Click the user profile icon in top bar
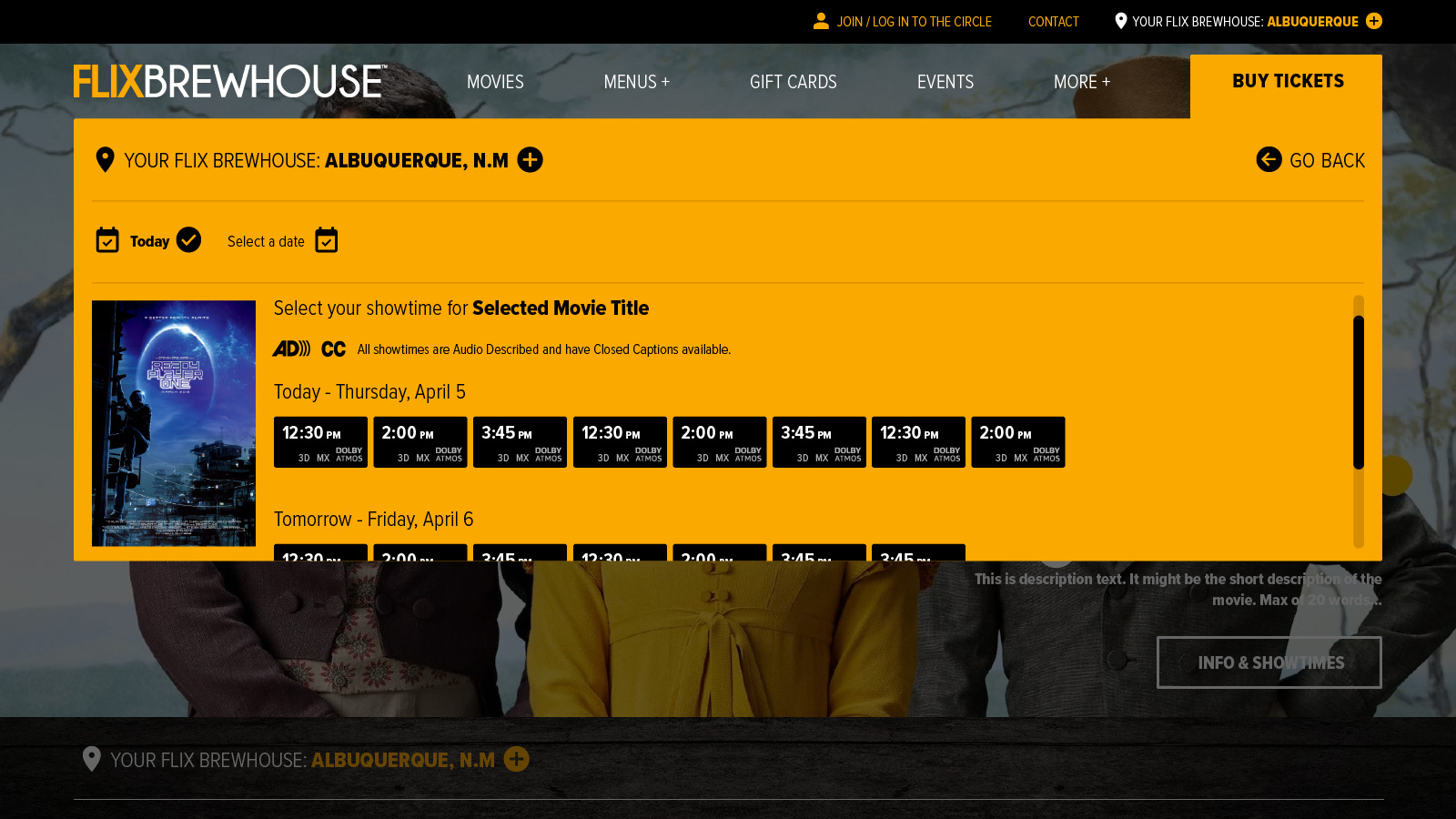 click(x=821, y=21)
